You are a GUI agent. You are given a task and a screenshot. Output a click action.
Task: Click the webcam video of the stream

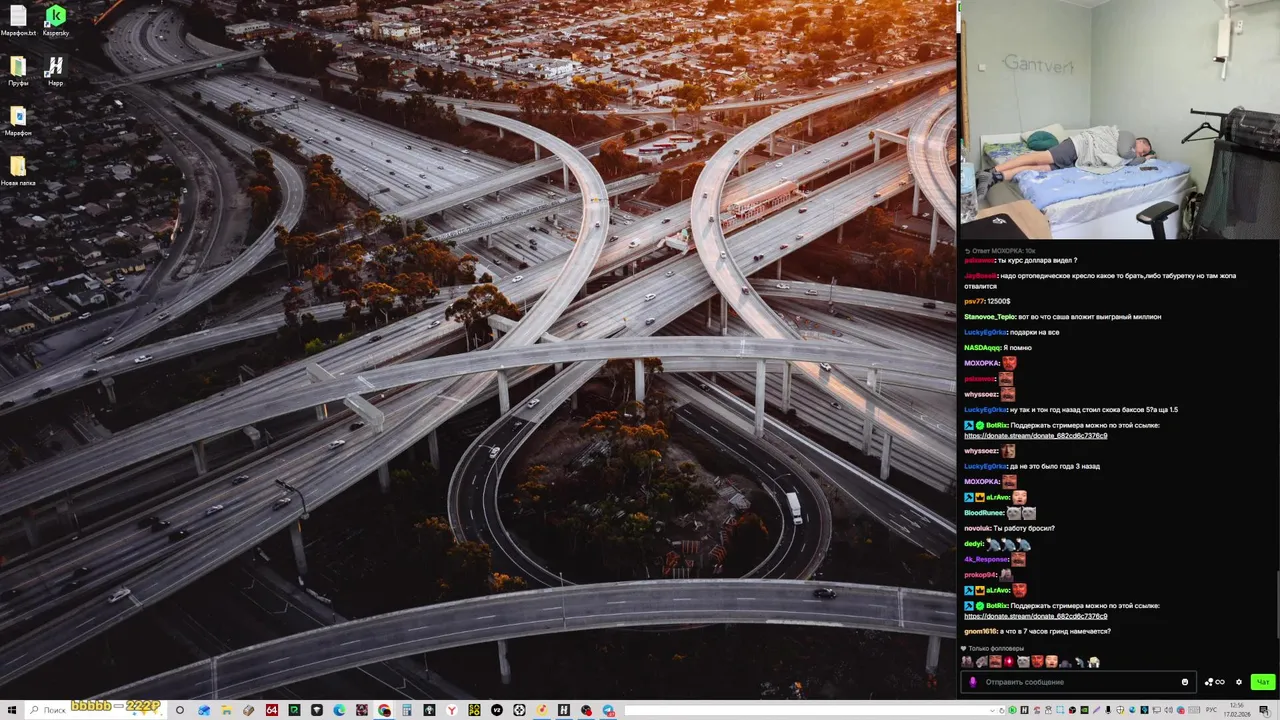(1120, 120)
